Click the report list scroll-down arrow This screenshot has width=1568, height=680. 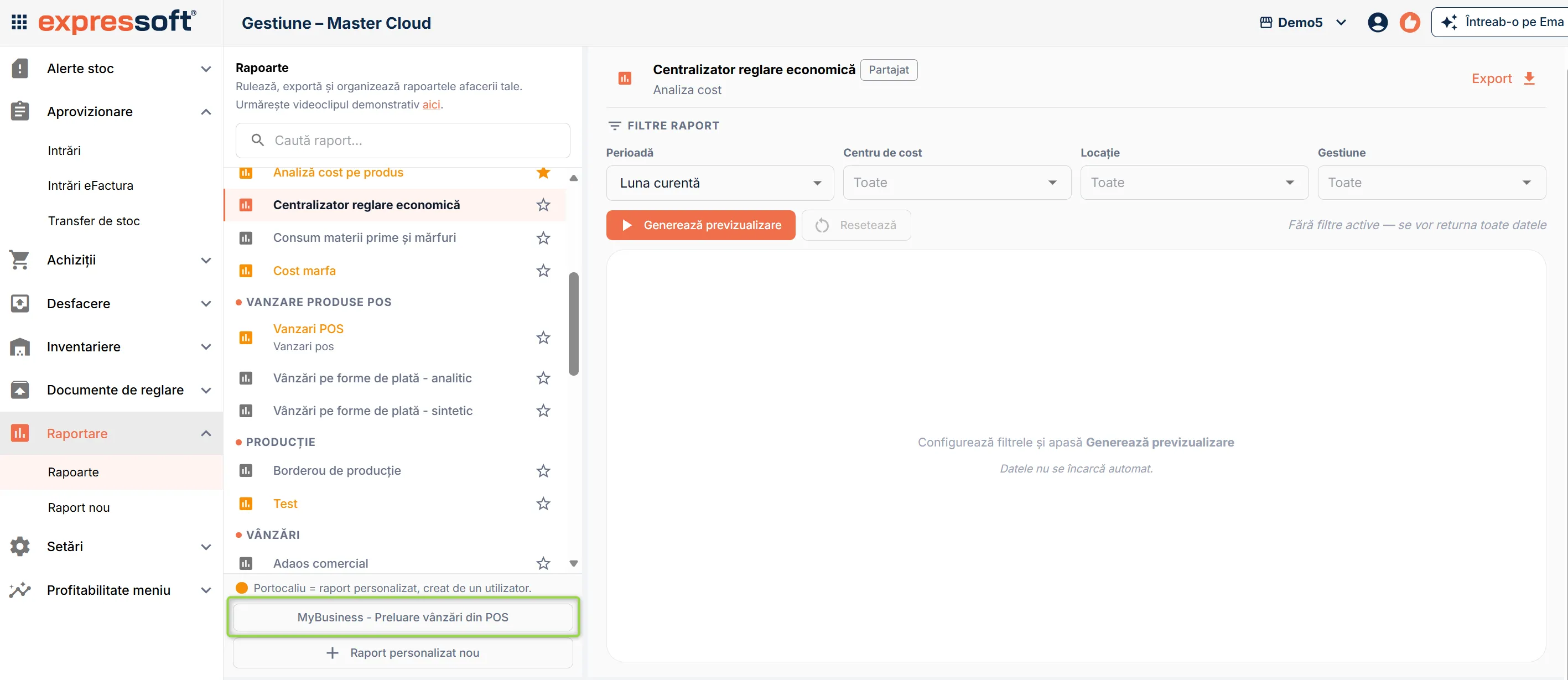(573, 563)
